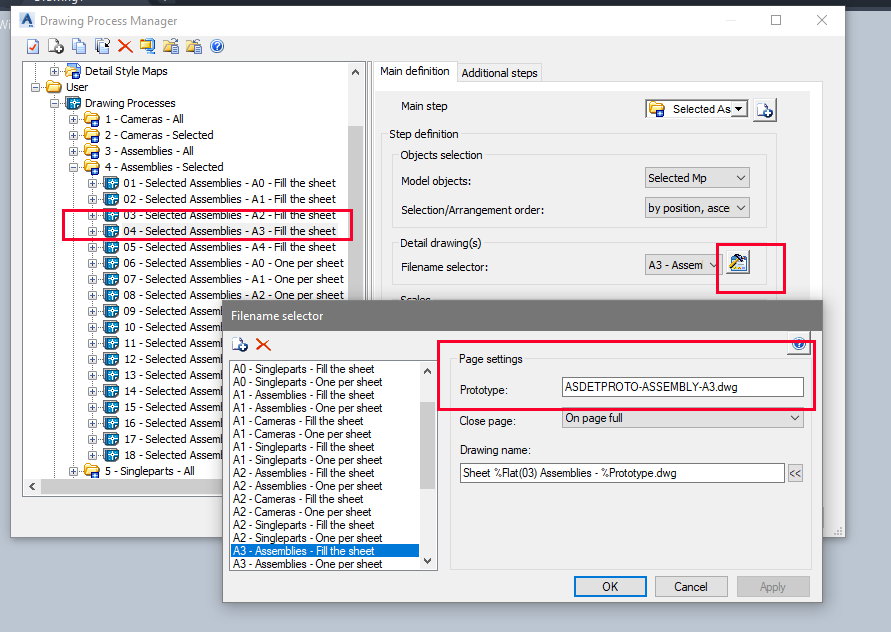The height and width of the screenshot is (632, 891).
Task: Run the selected drawing process (red checkmark icon)
Action: coord(32,46)
